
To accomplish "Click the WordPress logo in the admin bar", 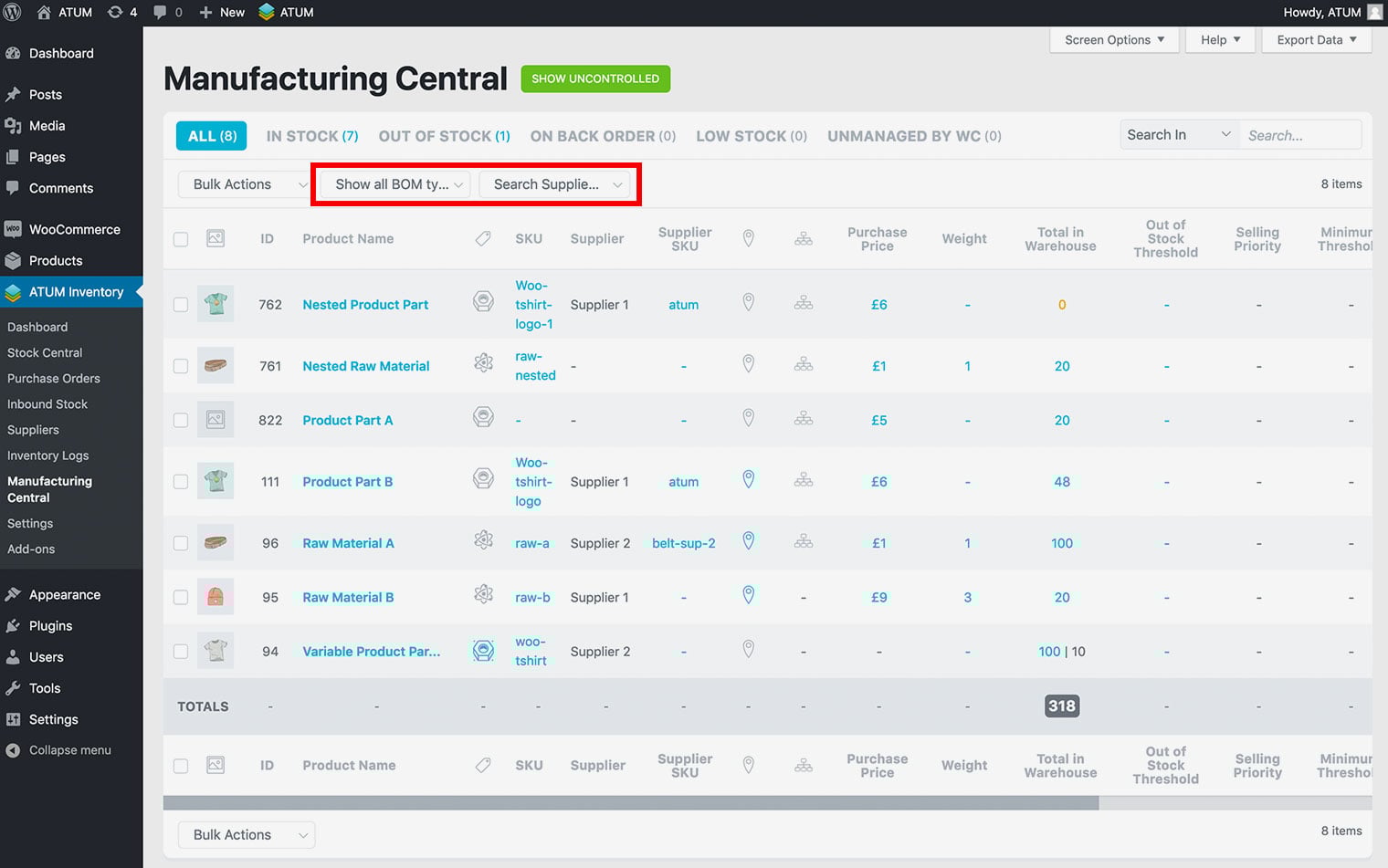I will tap(13, 12).
